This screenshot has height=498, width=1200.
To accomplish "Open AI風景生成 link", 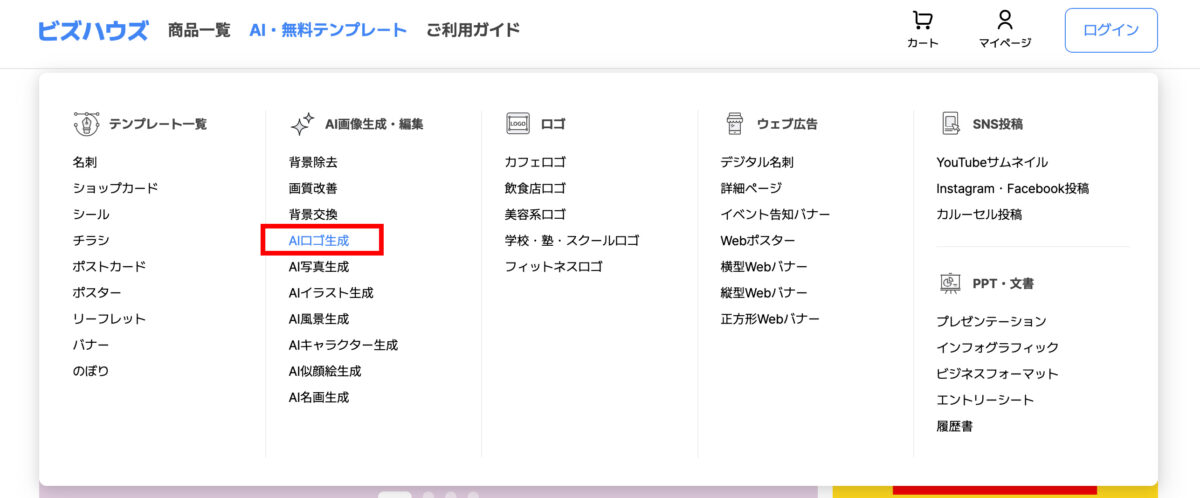I will pyautogui.click(x=319, y=319).
